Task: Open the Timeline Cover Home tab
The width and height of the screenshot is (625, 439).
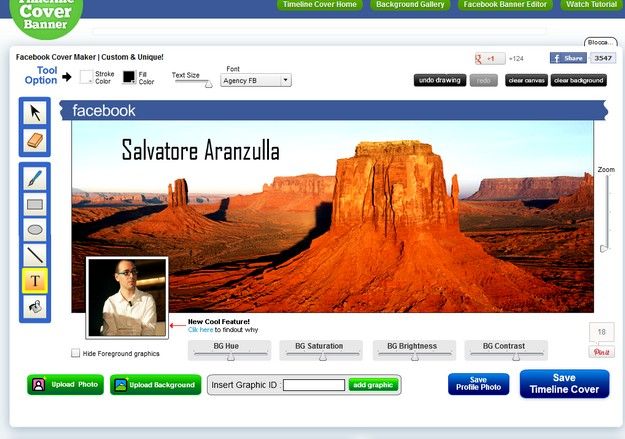Action: click(x=320, y=4)
